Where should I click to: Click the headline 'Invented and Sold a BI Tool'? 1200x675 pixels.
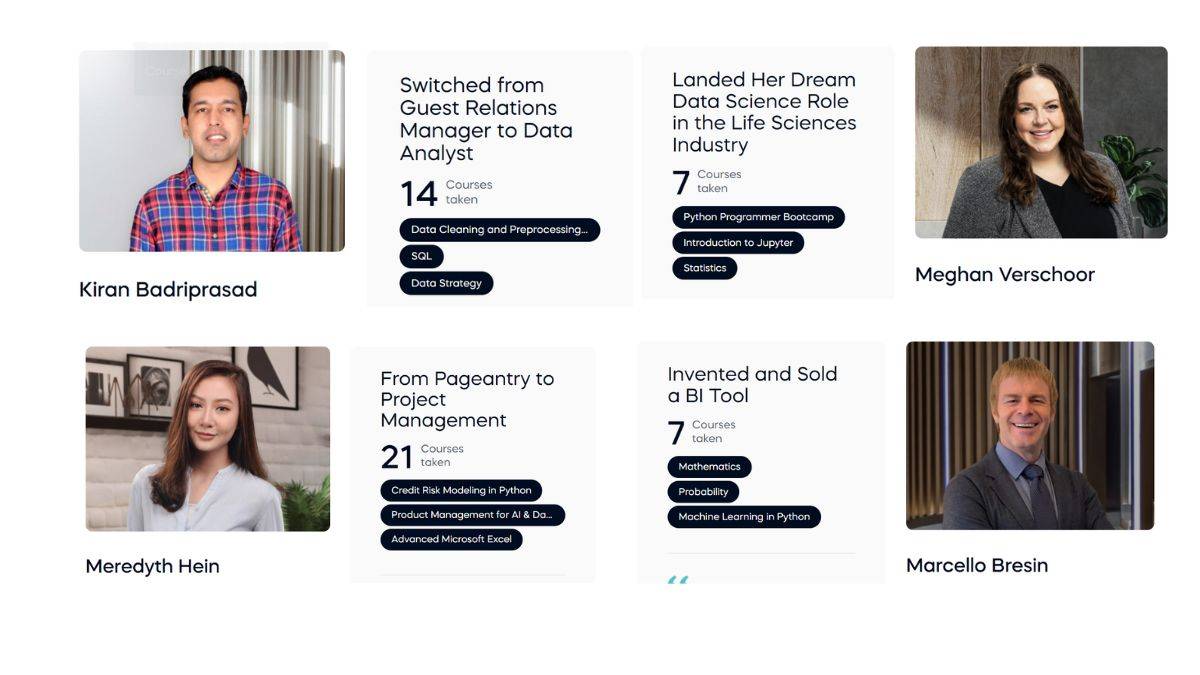point(752,384)
